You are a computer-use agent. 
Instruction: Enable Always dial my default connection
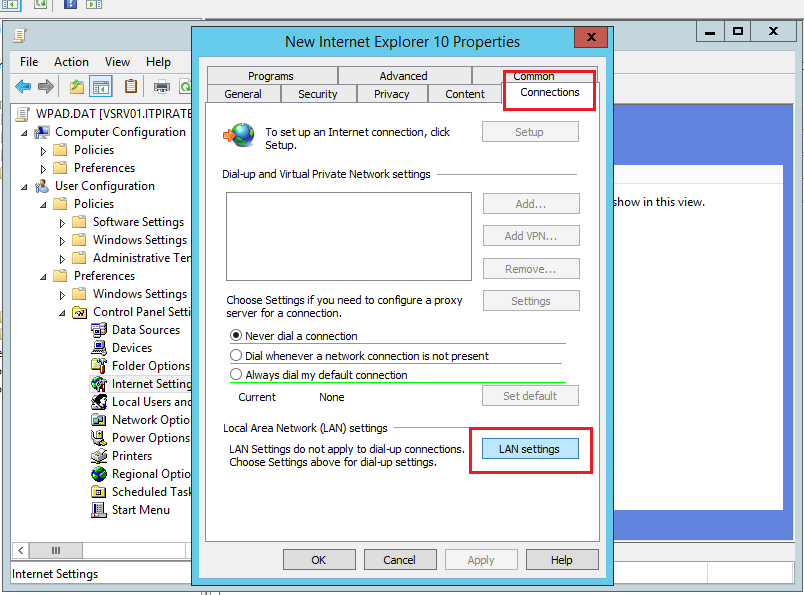[235, 375]
